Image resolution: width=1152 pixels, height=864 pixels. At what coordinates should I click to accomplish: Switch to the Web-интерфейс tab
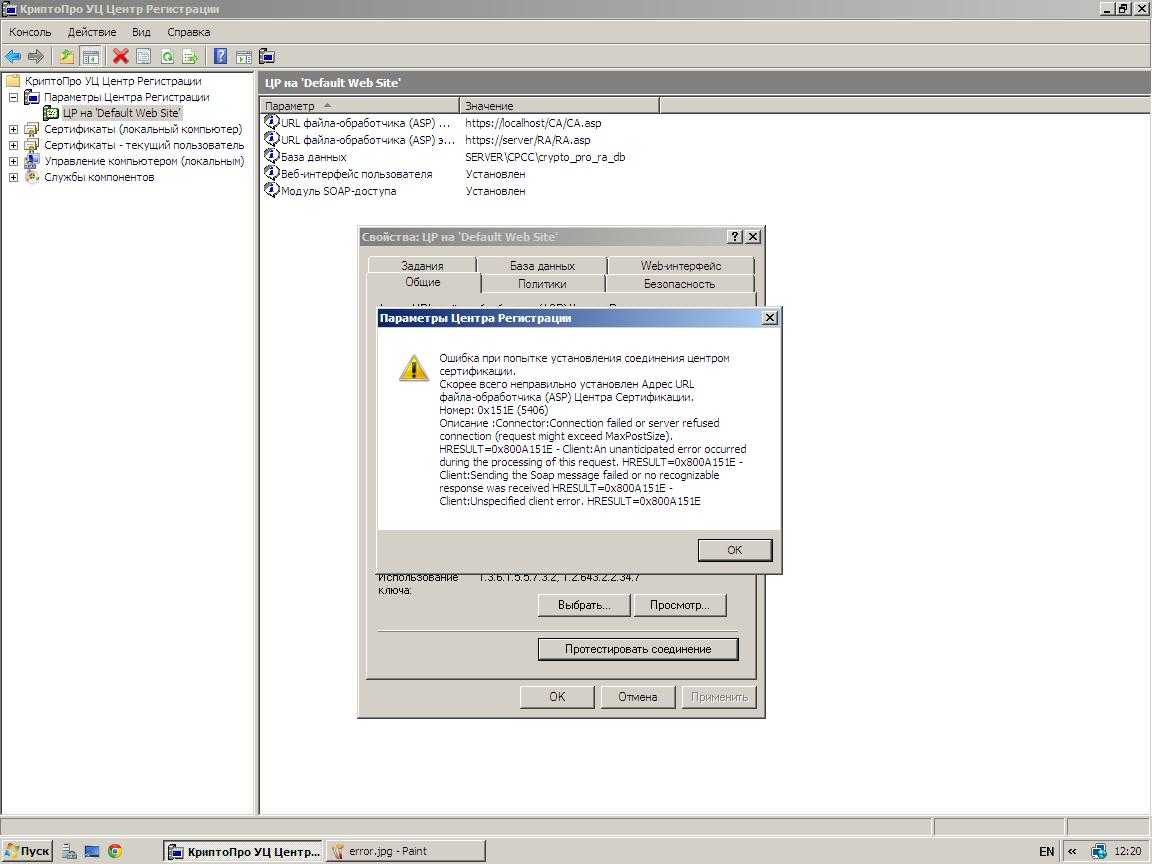click(x=681, y=265)
